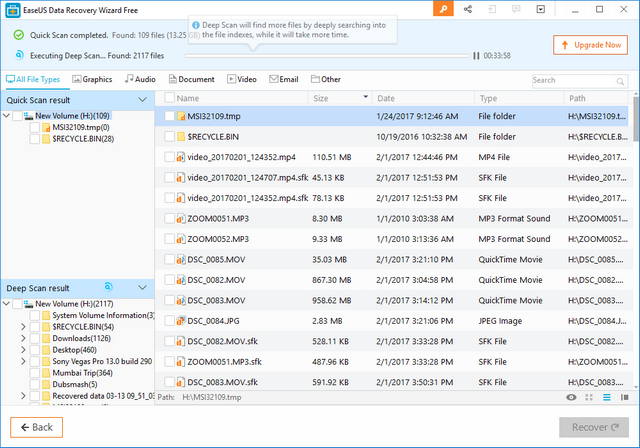This screenshot has width=640, height=448.
Task: Expand the Downloads(1126) tree node
Action: pos(23,338)
